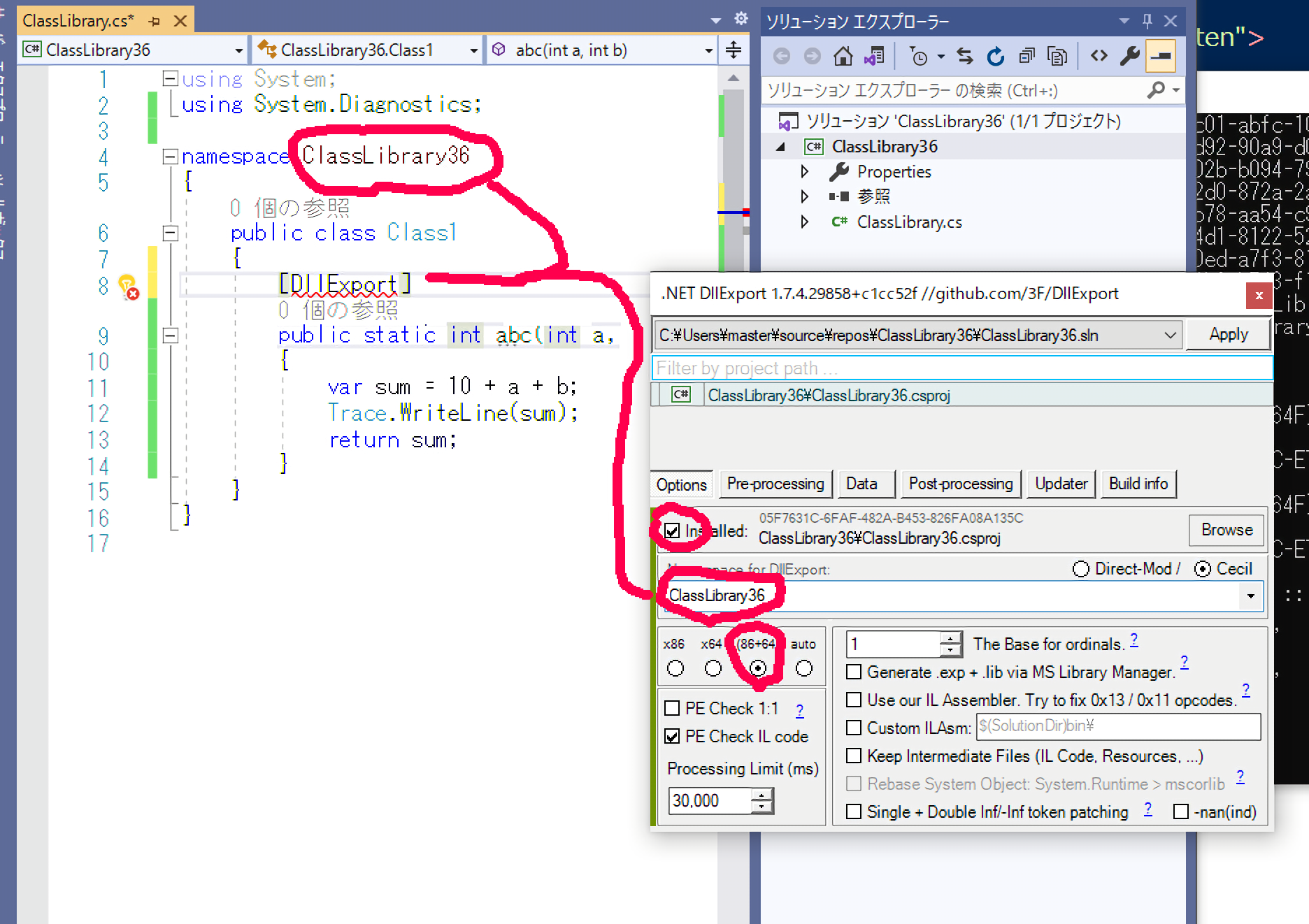The image size is (1309, 924).
Task: Open Properties via the wrench icon
Action: click(x=1129, y=56)
